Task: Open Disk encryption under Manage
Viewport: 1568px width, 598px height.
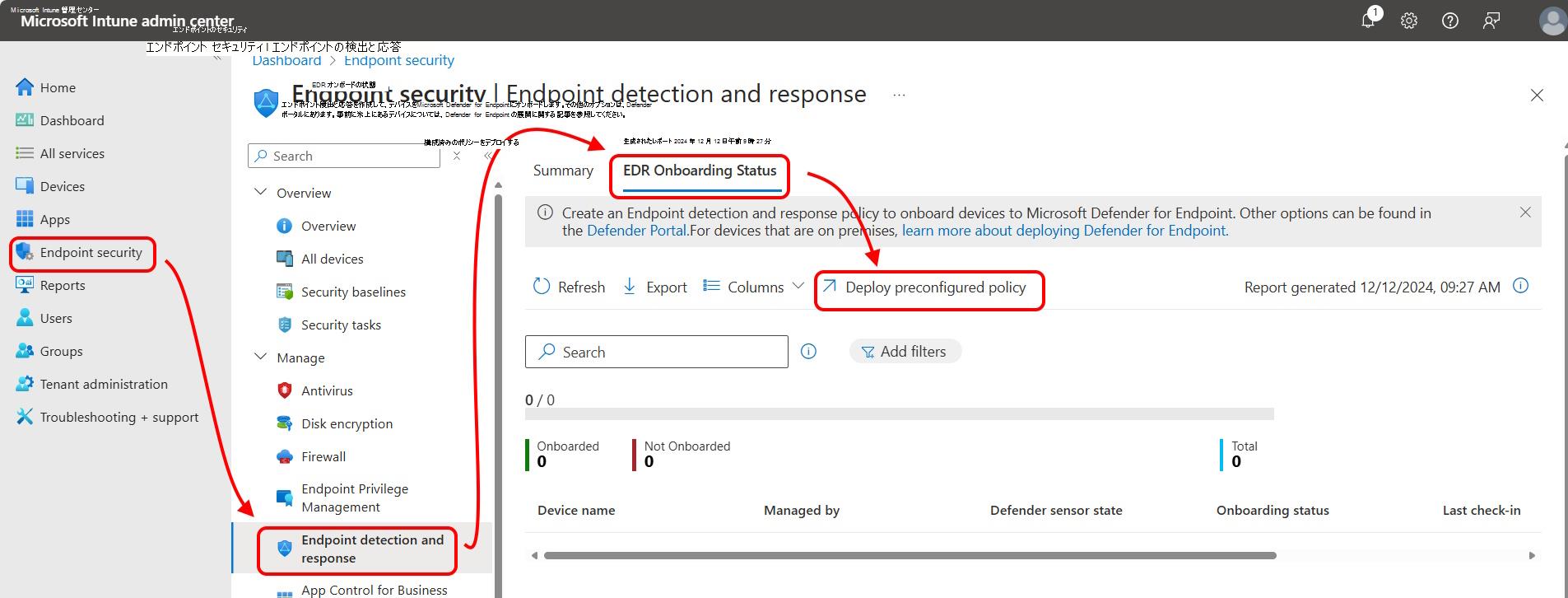Action: coord(334,423)
